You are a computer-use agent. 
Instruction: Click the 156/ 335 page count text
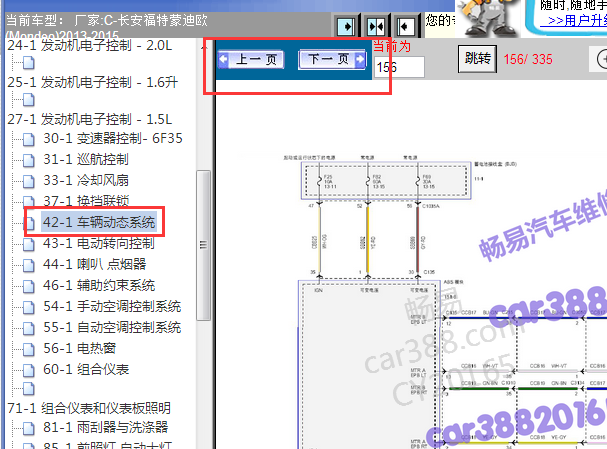pos(528,59)
